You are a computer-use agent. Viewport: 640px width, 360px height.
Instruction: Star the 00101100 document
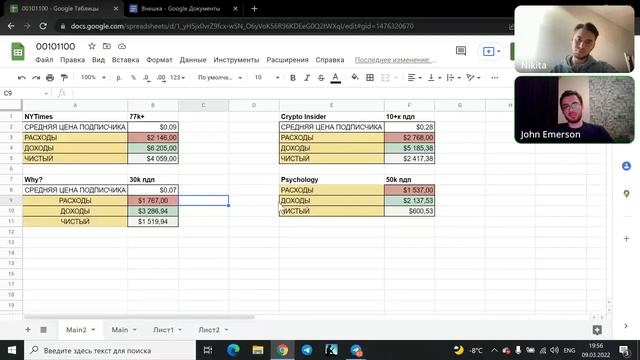click(92, 46)
